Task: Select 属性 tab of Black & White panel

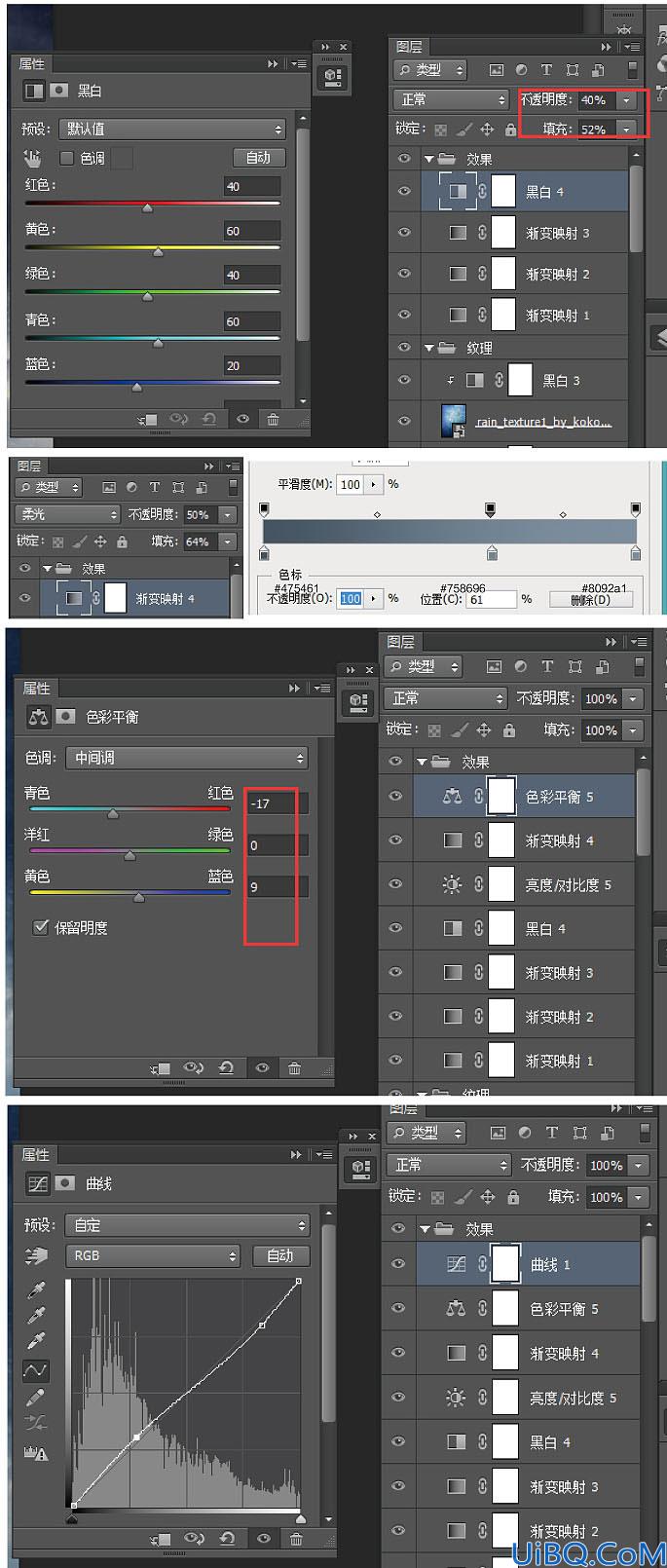Action: point(32,63)
